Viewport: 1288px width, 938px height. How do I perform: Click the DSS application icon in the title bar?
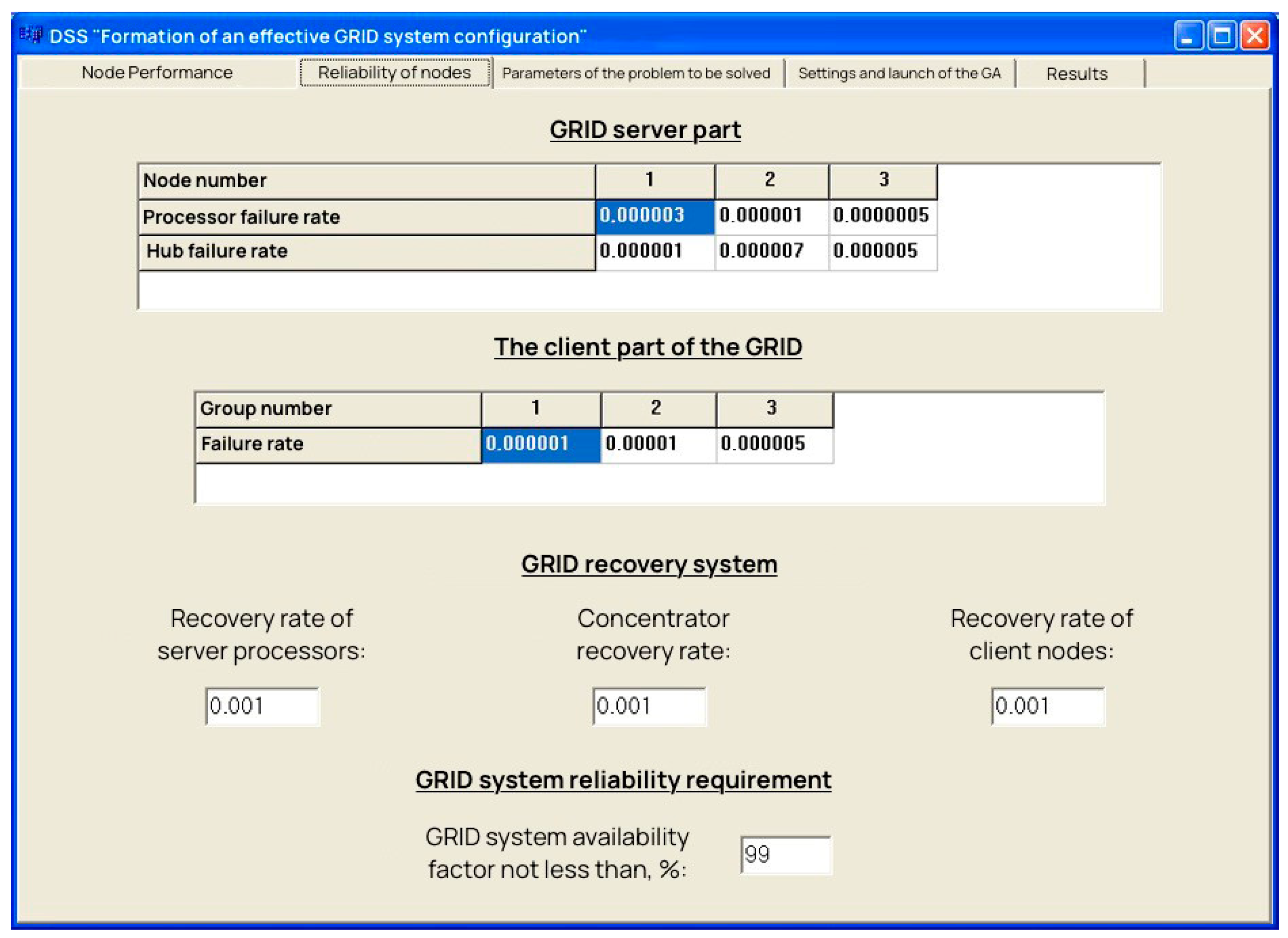(x=31, y=35)
